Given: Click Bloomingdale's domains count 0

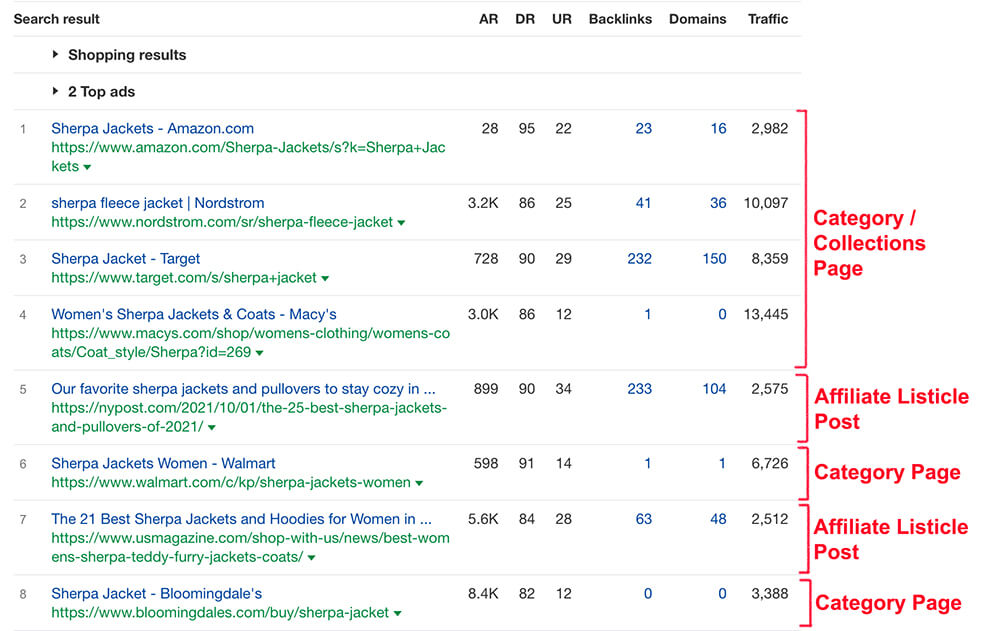Looking at the screenshot, I should pyautogui.click(x=722, y=593).
